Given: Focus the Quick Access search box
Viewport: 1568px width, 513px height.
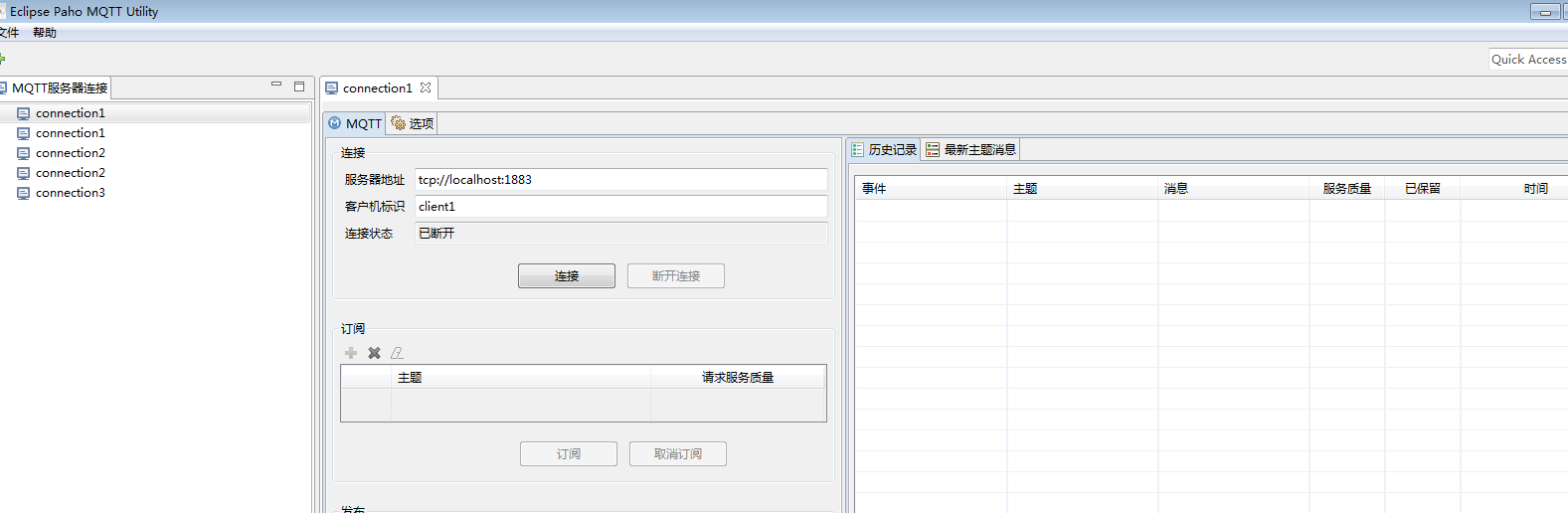Looking at the screenshot, I should [1528, 60].
